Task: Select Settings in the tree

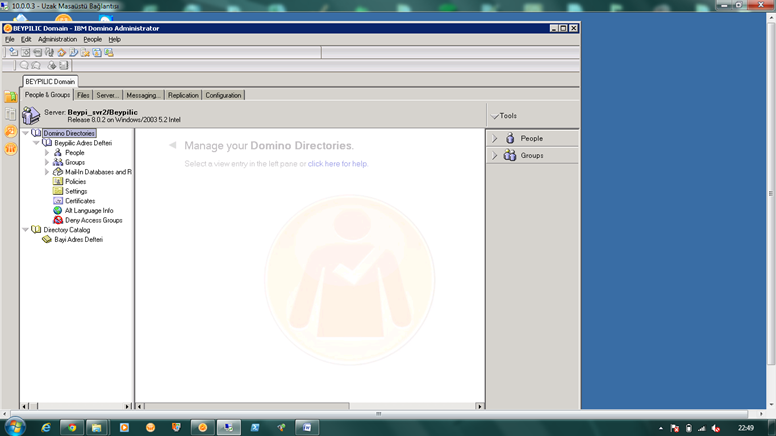Action: (76, 191)
